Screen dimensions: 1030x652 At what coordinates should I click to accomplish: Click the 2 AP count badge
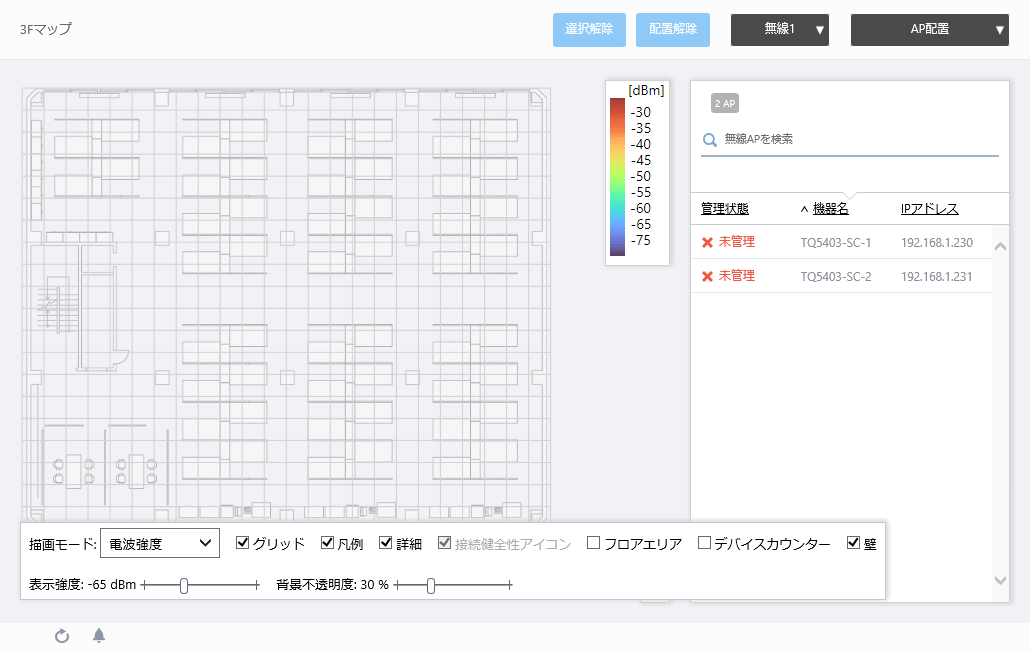pyautogui.click(x=725, y=103)
